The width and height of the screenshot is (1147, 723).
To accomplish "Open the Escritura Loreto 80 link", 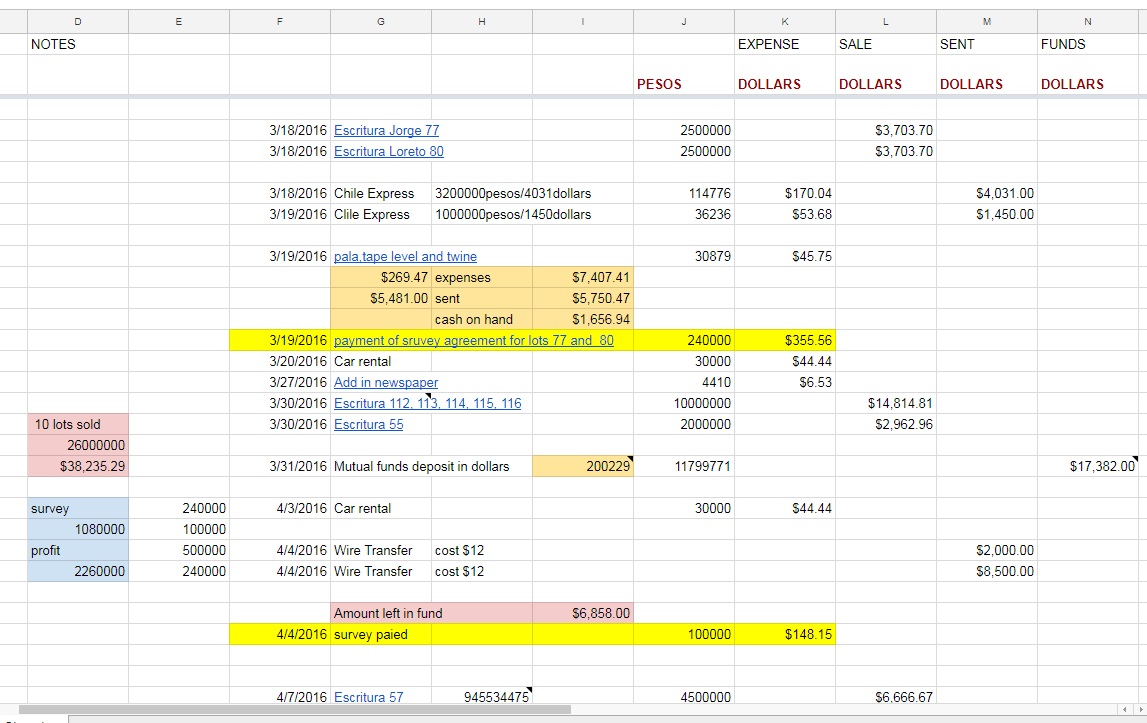I will point(388,151).
